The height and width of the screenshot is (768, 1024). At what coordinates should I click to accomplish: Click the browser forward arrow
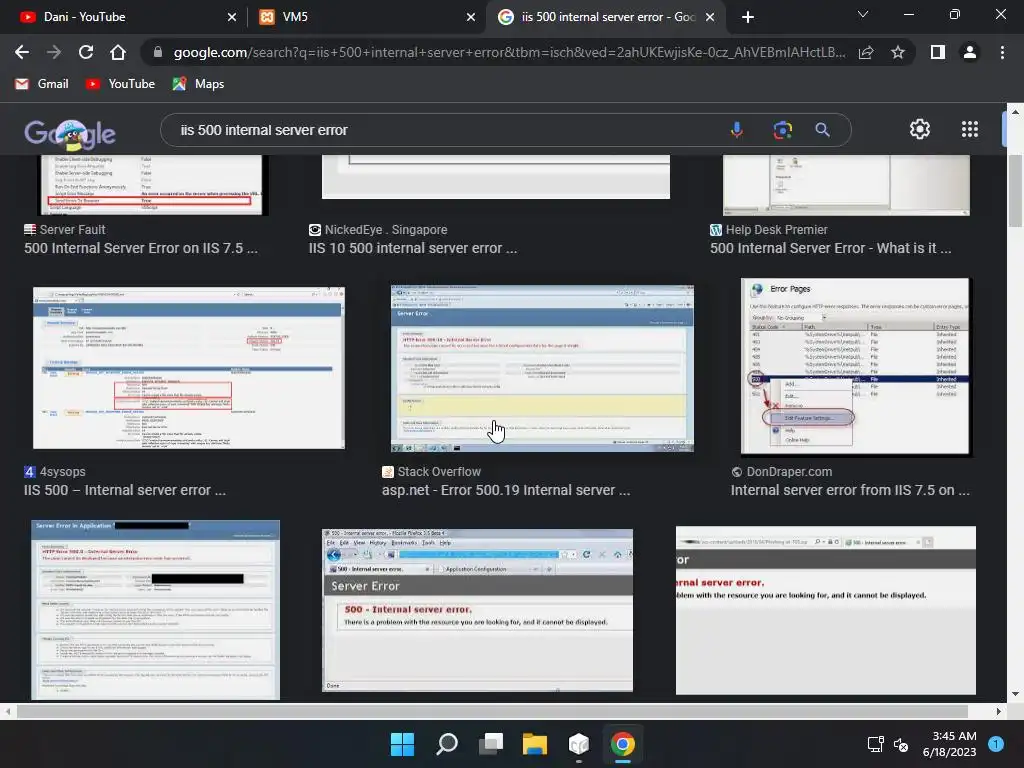coord(54,52)
